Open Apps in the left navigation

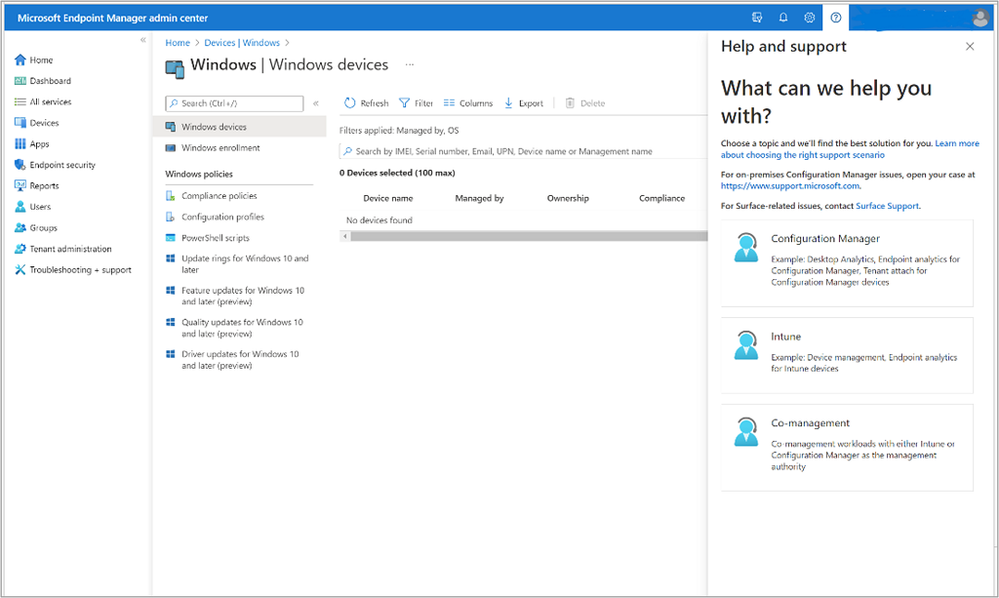[x=32, y=144]
